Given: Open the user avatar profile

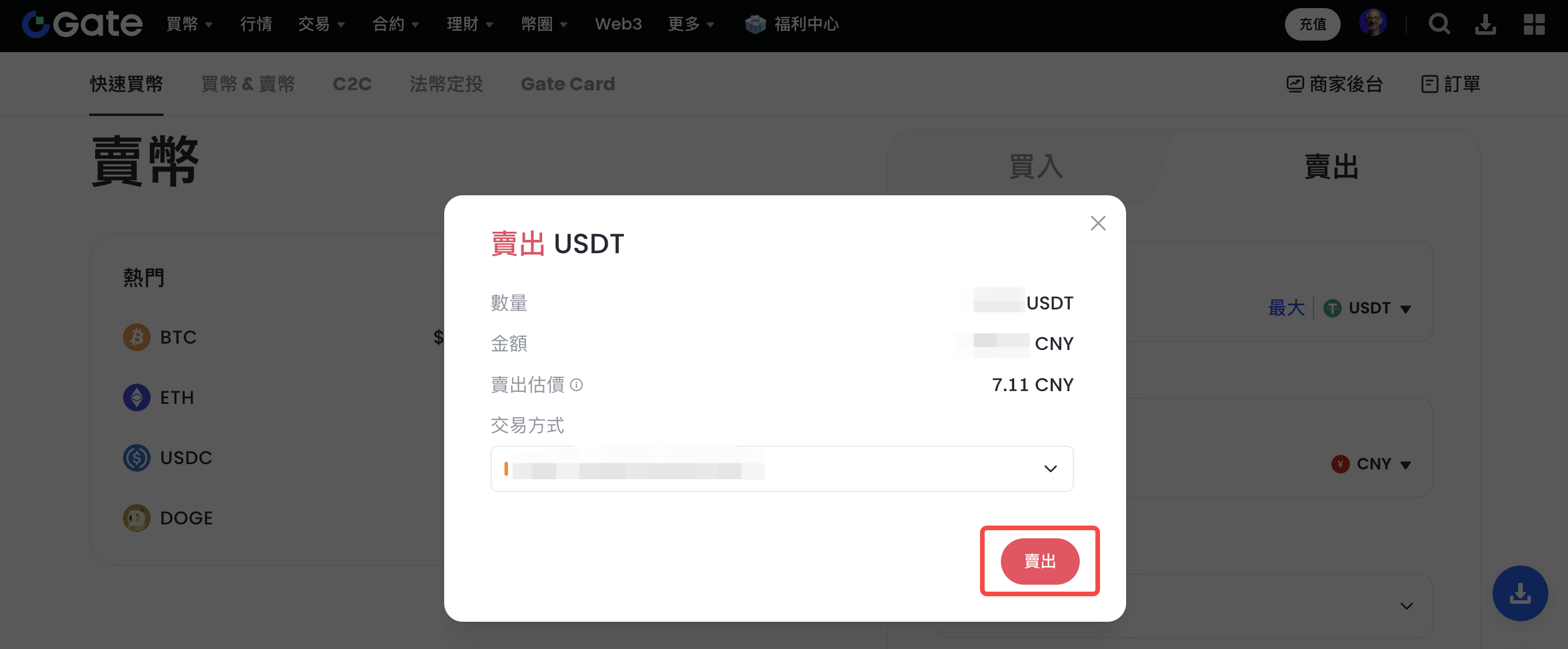Looking at the screenshot, I should (x=1373, y=23).
